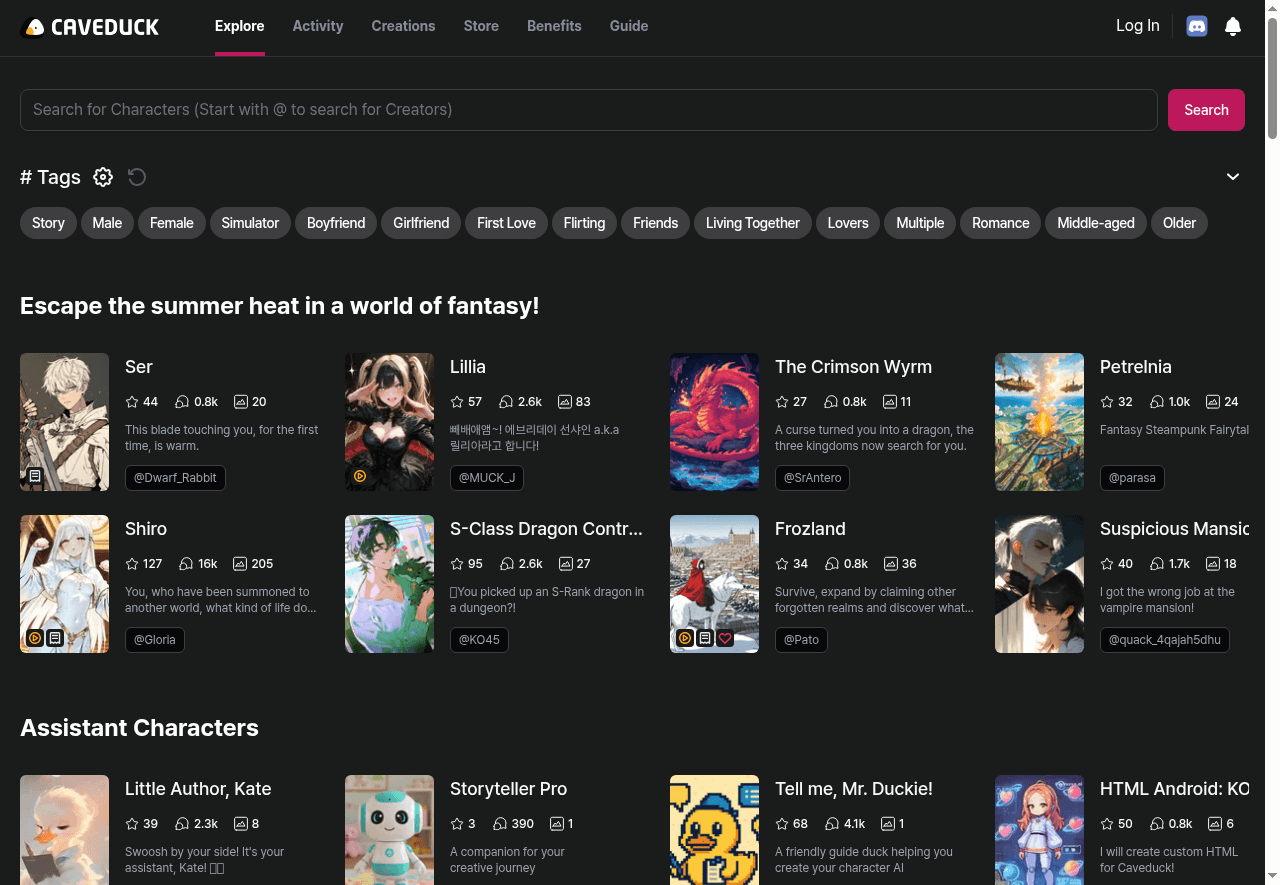Viewport: 1280px width, 885px height.
Task: Switch to the Activity tab
Action: [318, 26]
